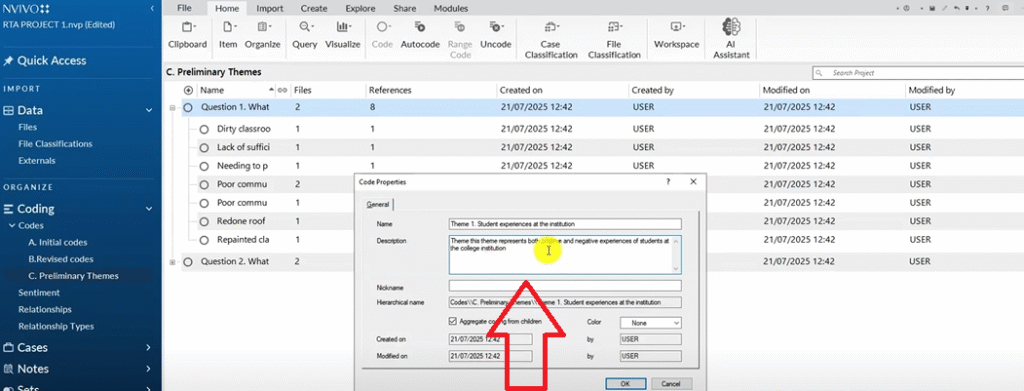The image size is (1024, 391).
Task: Open File Classifications in sidebar
Action: tap(56, 144)
